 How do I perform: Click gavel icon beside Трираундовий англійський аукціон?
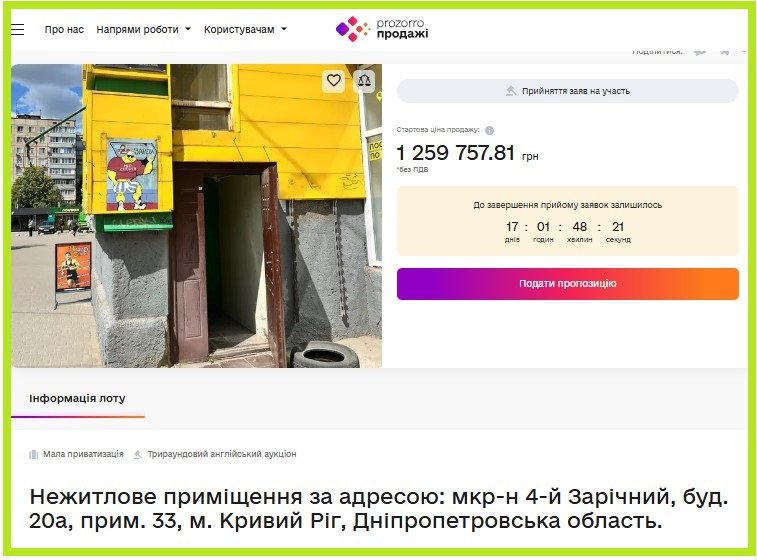click(138, 454)
